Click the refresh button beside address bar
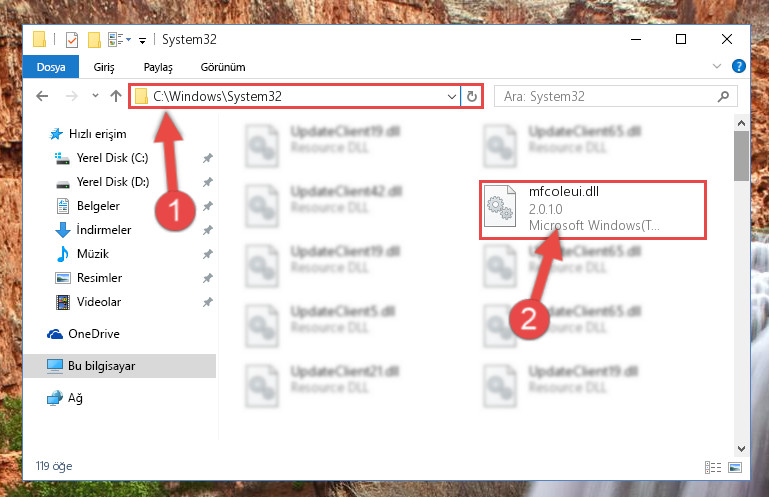 pos(472,96)
